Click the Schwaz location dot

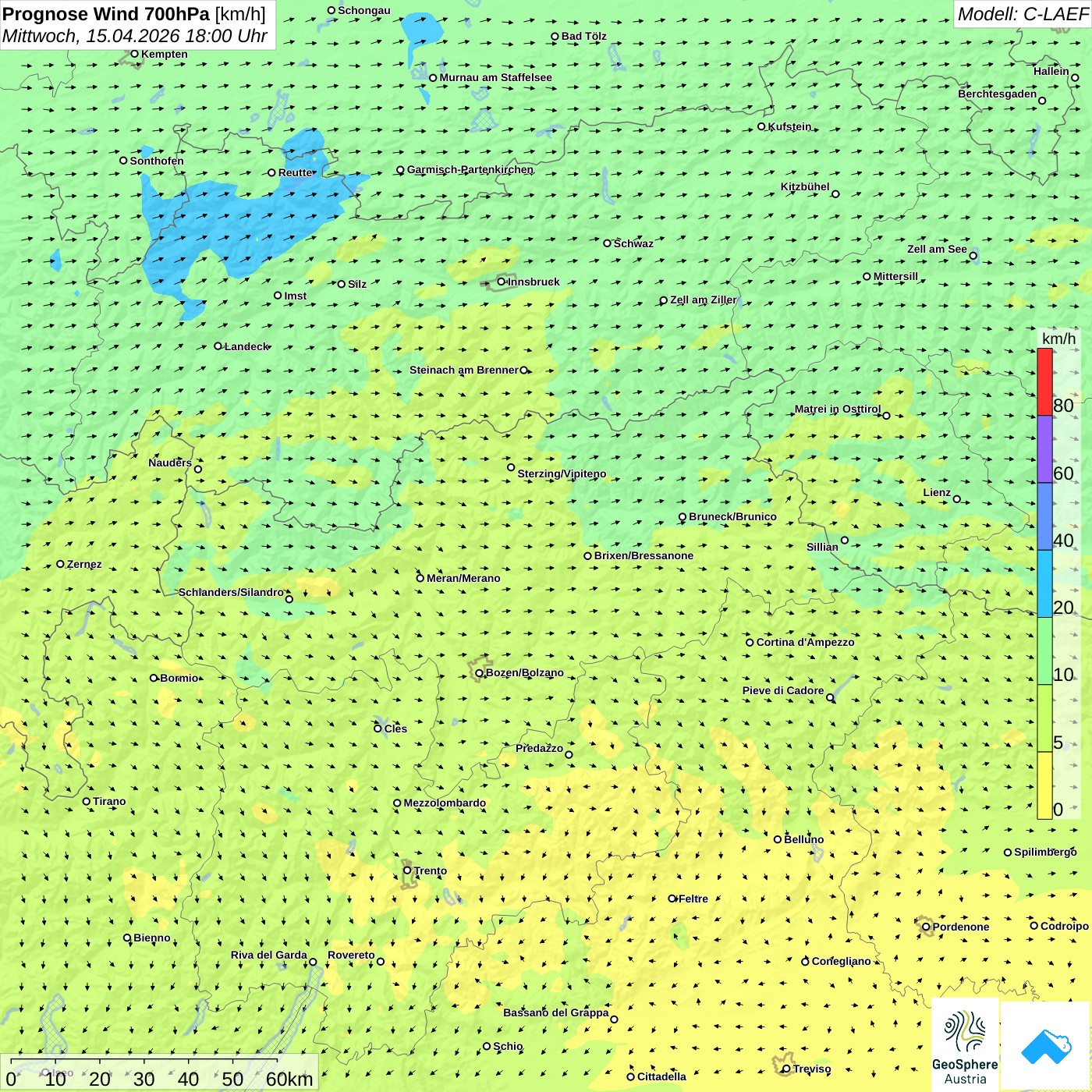click(608, 243)
